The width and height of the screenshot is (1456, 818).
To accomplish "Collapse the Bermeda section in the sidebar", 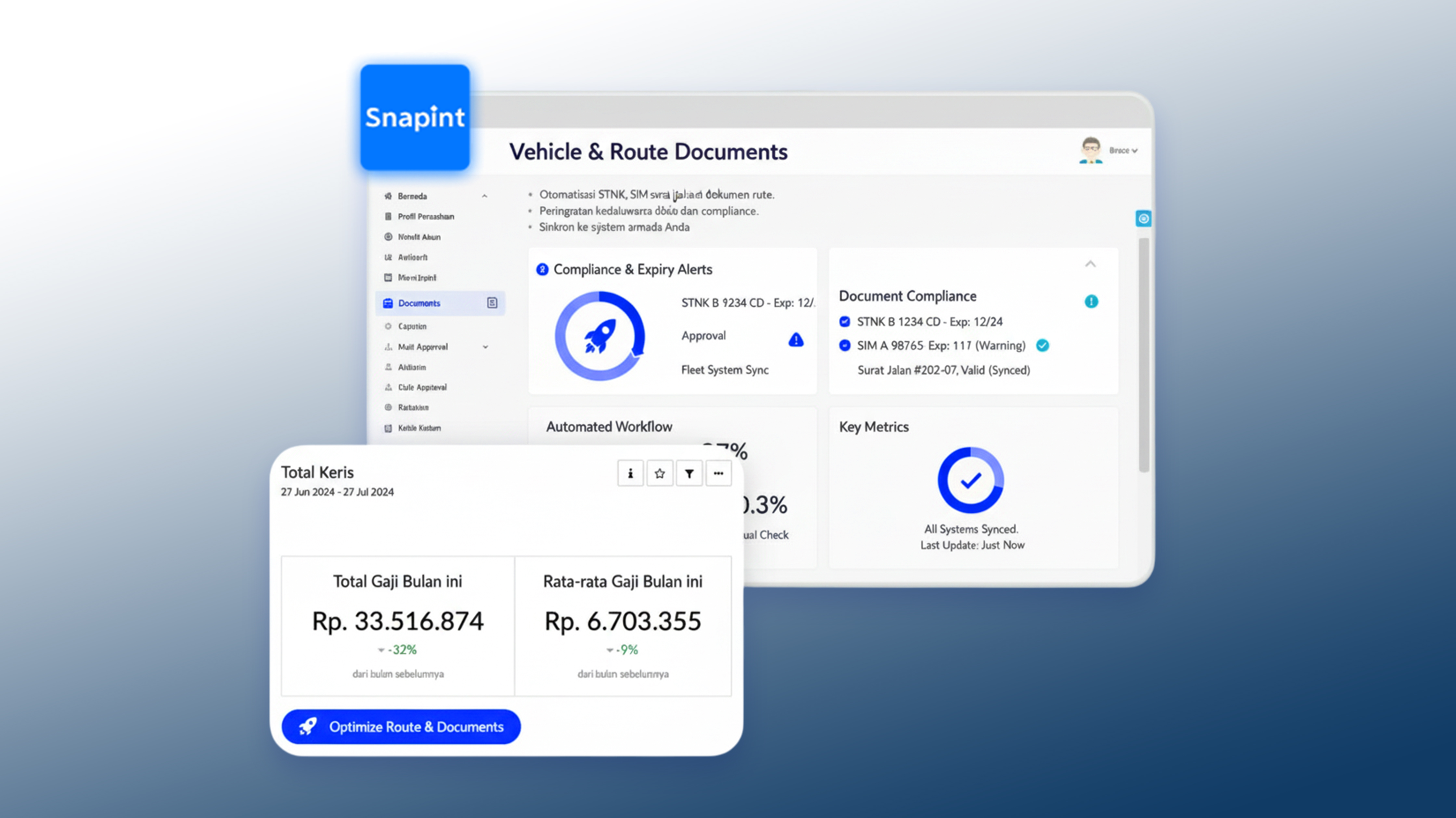I will point(484,196).
